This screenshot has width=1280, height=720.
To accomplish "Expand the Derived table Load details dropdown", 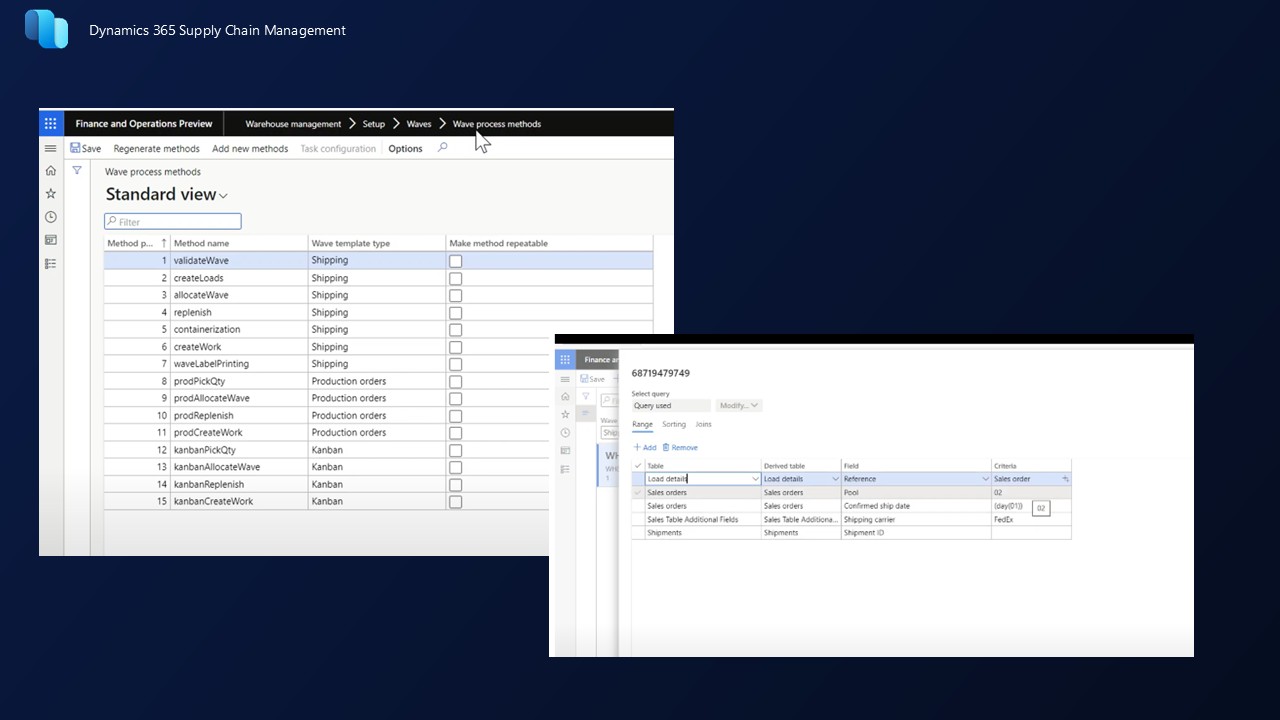I will point(835,479).
